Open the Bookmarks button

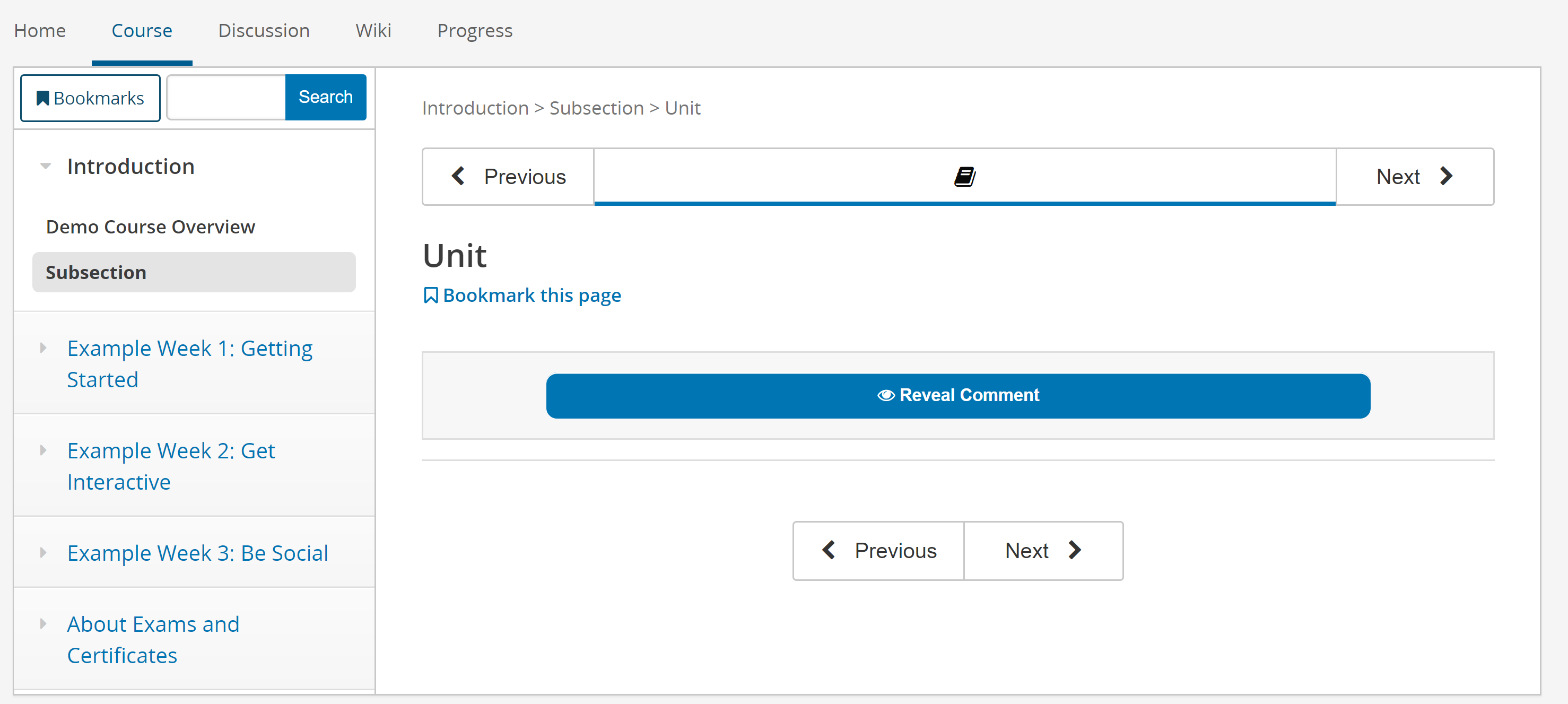coord(90,98)
